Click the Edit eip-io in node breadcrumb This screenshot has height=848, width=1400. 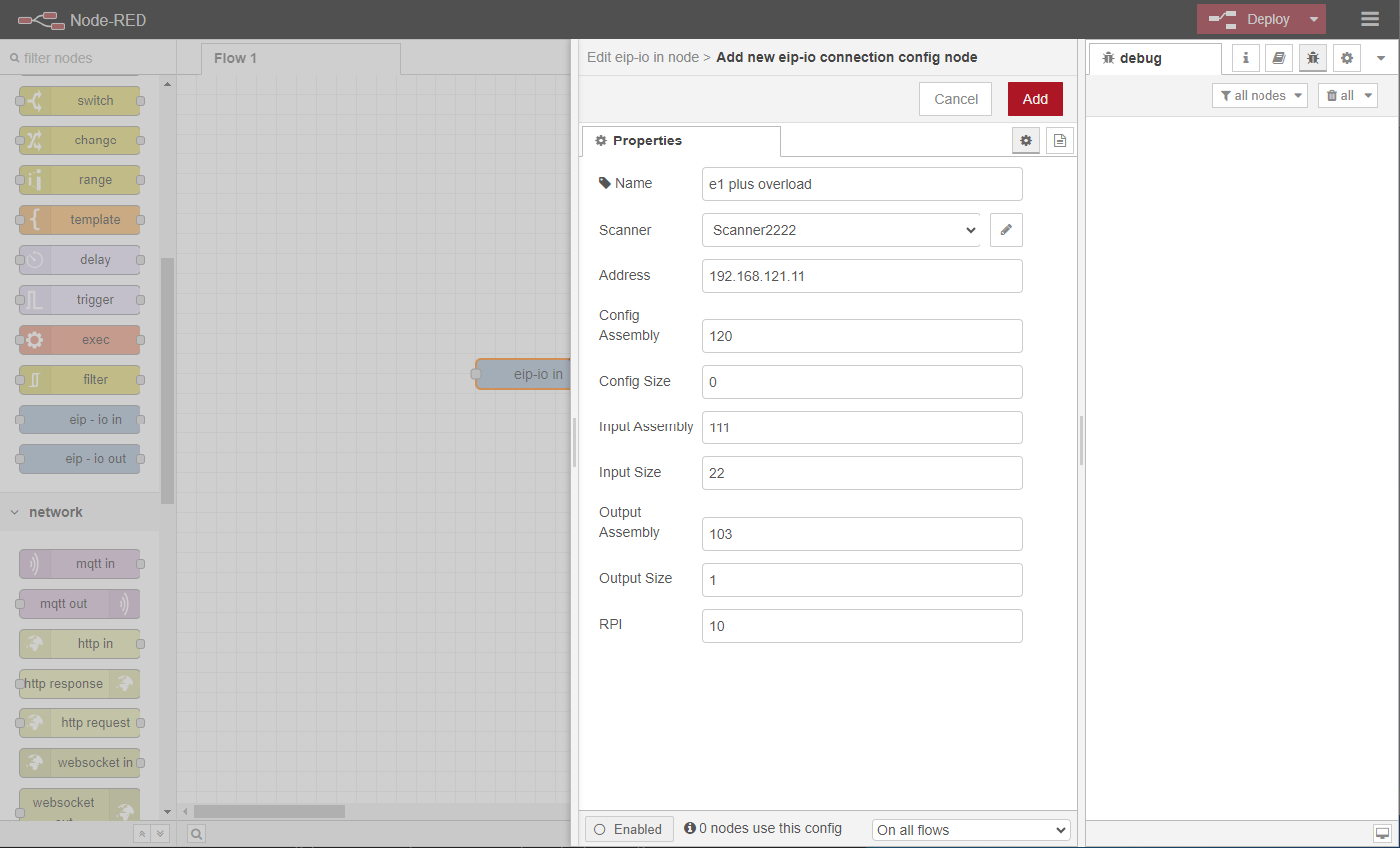click(643, 57)
